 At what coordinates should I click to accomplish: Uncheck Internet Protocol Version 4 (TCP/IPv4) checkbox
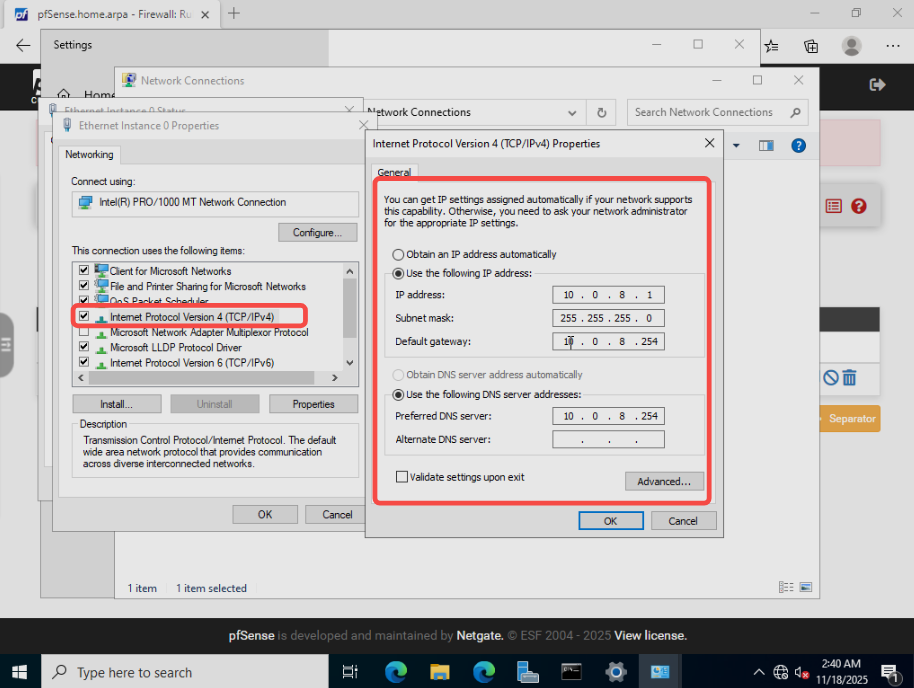pos(84,316)
